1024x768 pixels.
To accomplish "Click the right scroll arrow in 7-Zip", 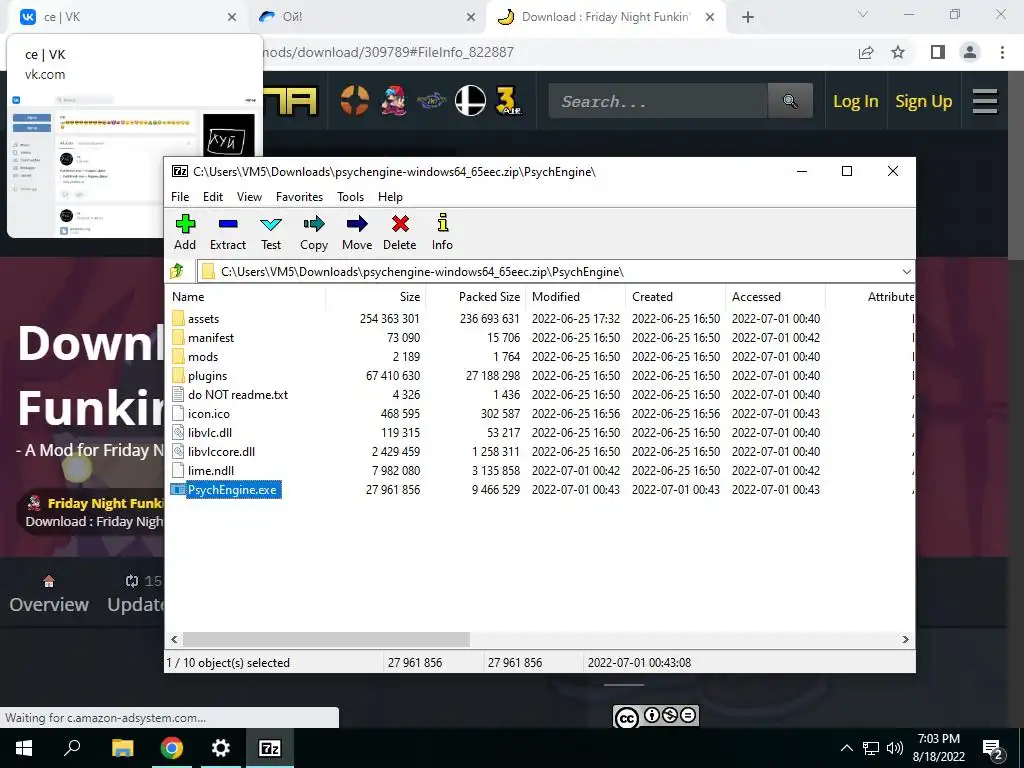I will pos(905,639).
